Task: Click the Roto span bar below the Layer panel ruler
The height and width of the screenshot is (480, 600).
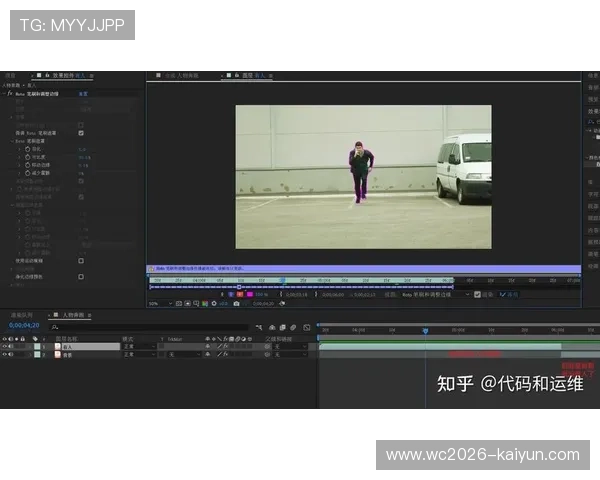Action: 301,287
